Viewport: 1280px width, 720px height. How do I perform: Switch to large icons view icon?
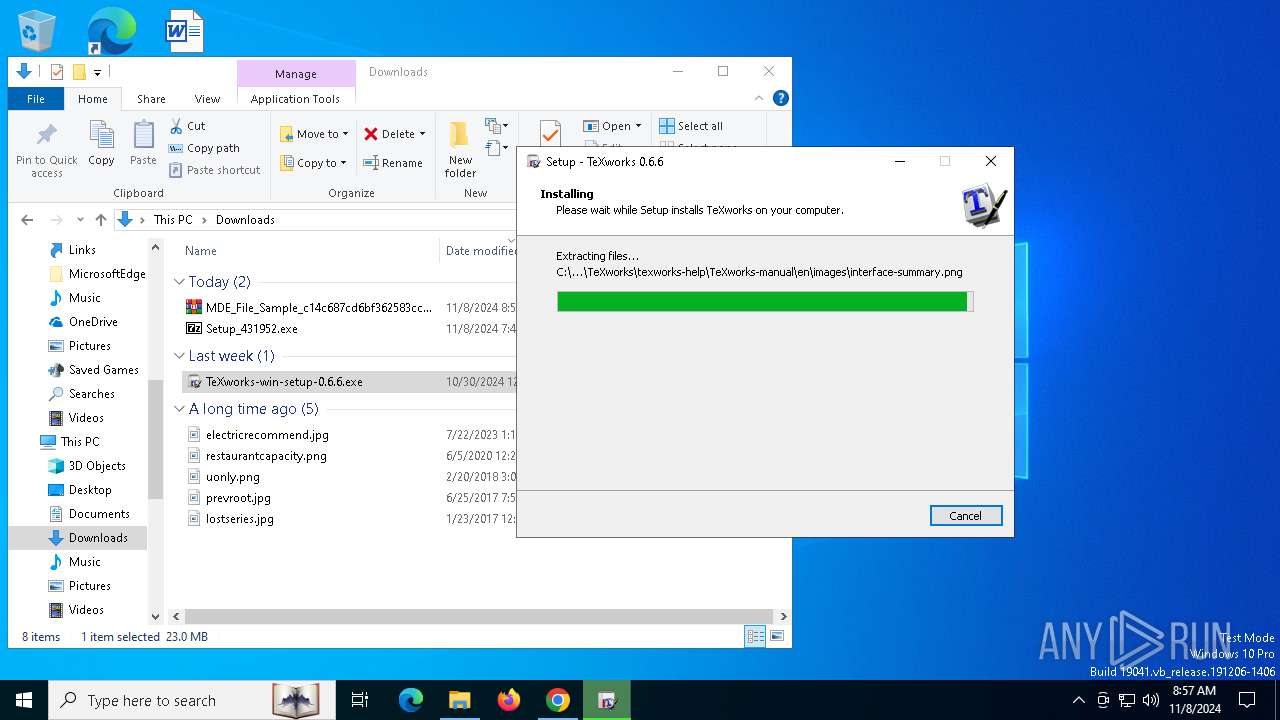[x=777, y=636]
